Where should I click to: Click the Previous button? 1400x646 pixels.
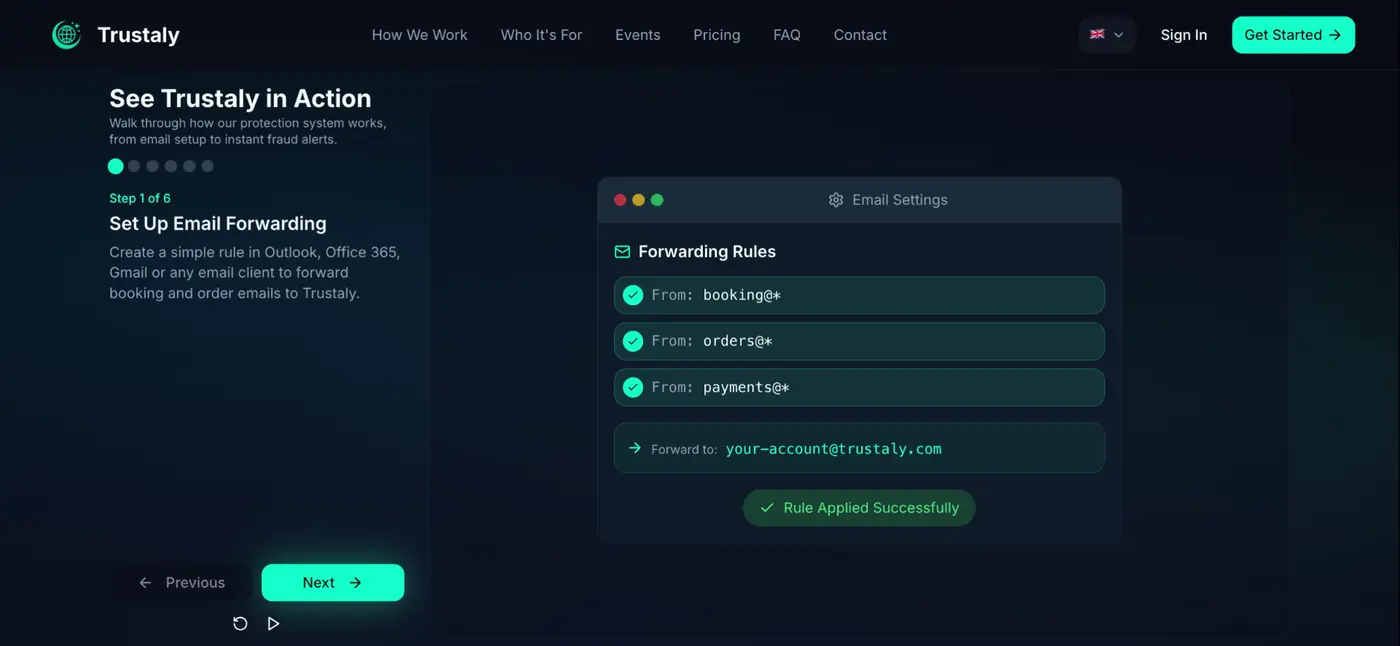point(182,583)
